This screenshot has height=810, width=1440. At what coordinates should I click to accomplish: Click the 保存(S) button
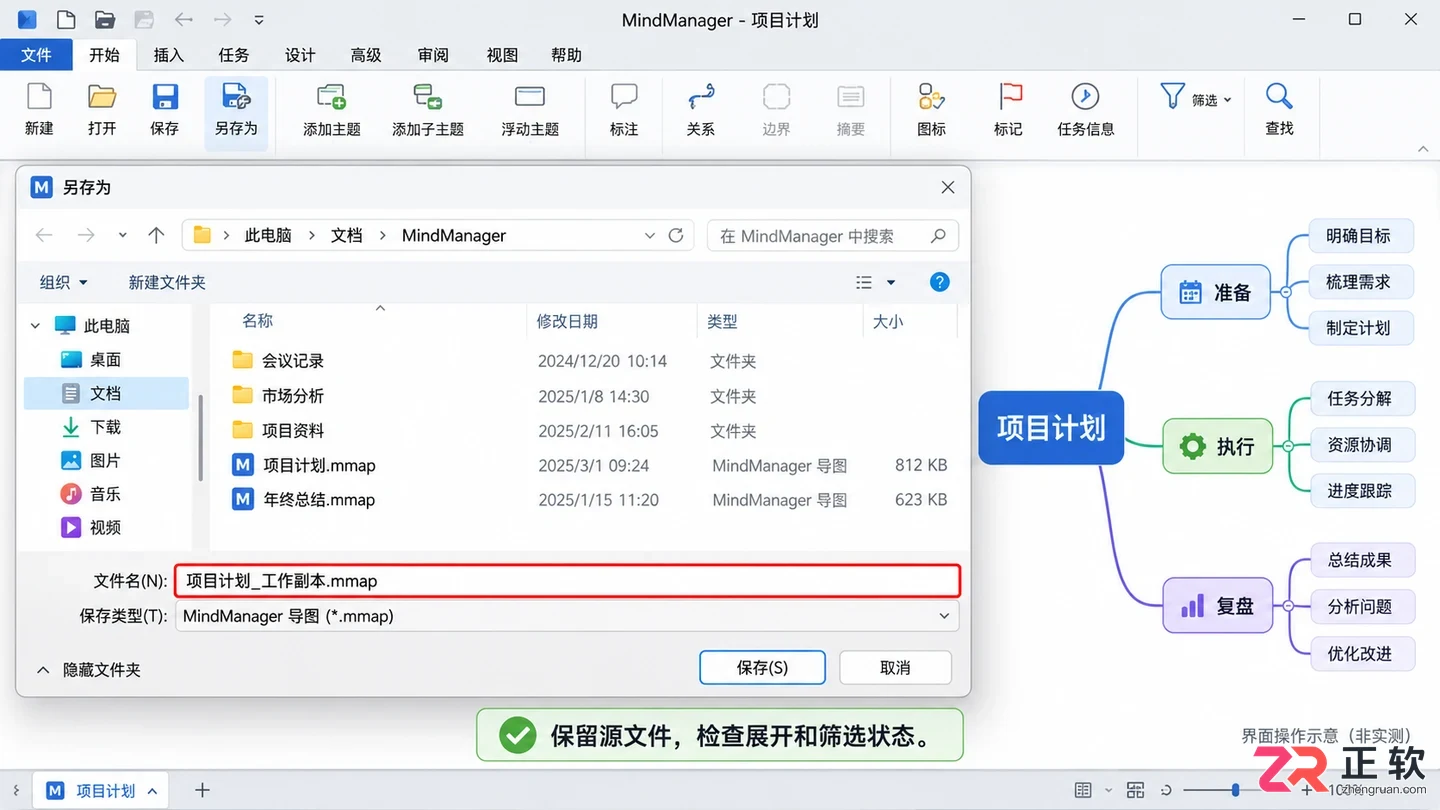click(762, 668)
